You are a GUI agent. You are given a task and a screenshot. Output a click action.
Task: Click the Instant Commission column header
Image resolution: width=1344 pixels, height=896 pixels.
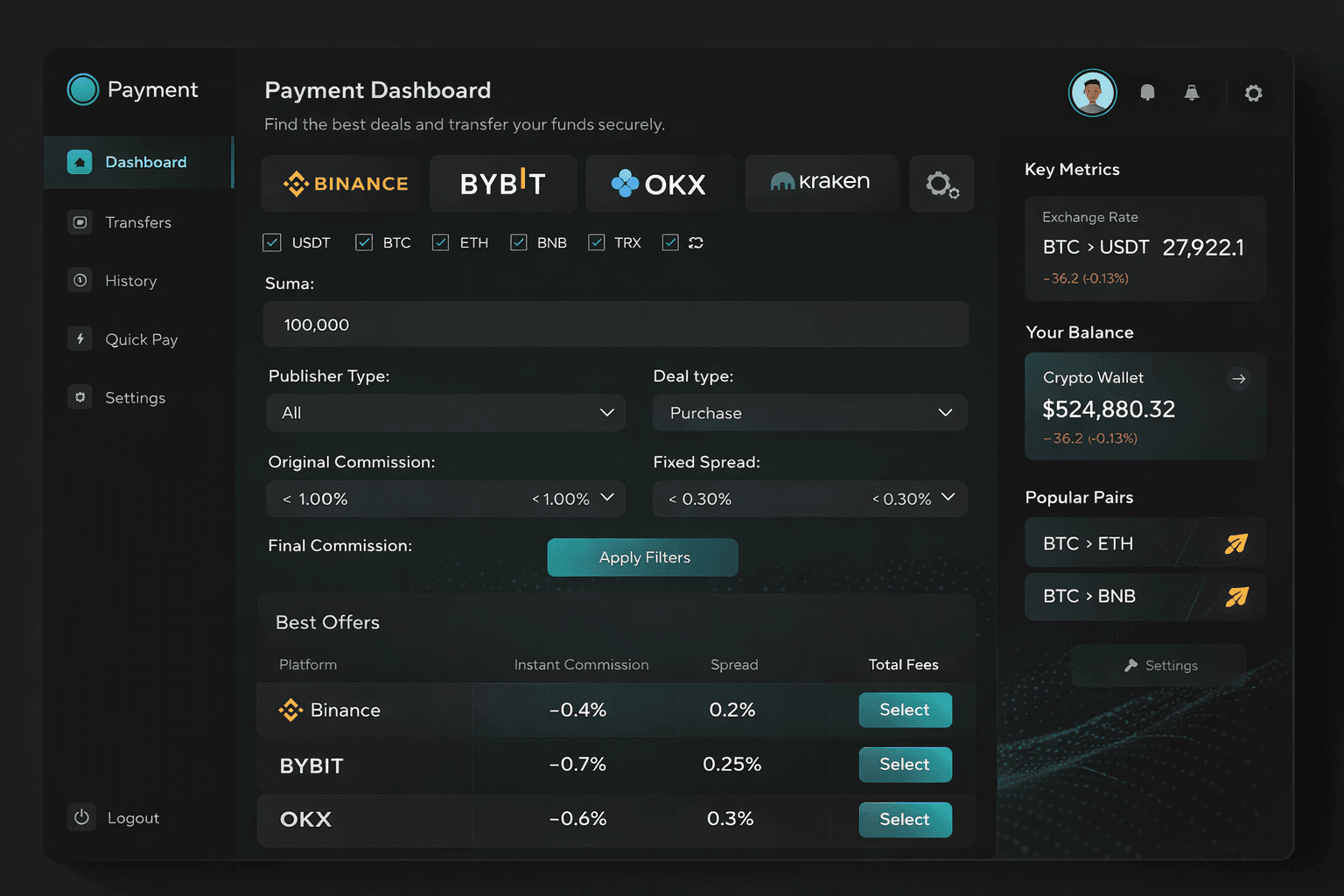pyautogui.click(x=581, y=665)
